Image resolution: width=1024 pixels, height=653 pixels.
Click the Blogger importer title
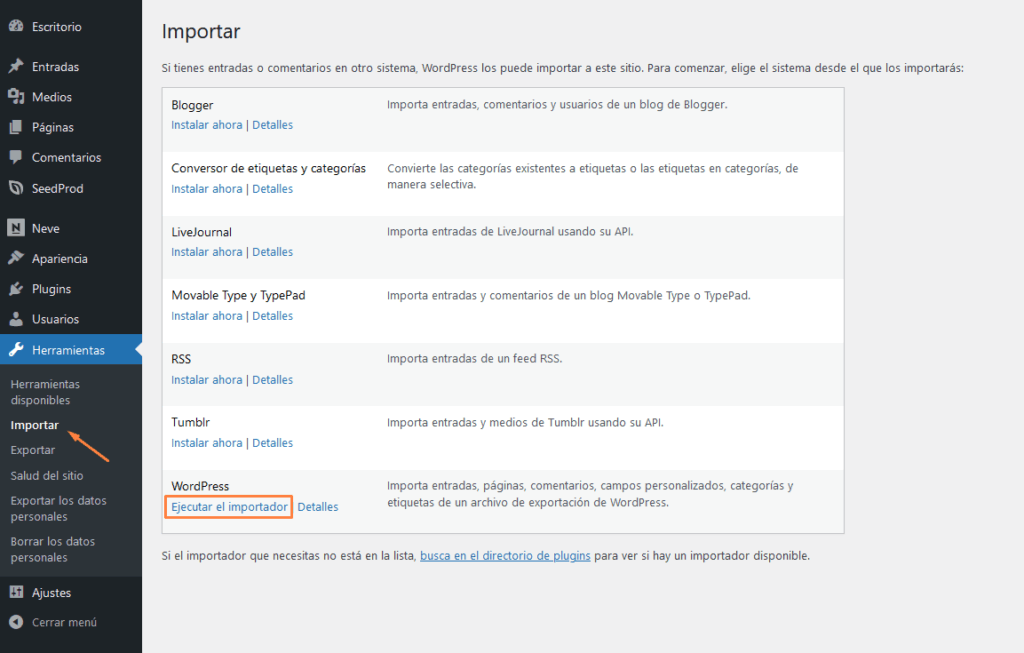pos(192,105)
